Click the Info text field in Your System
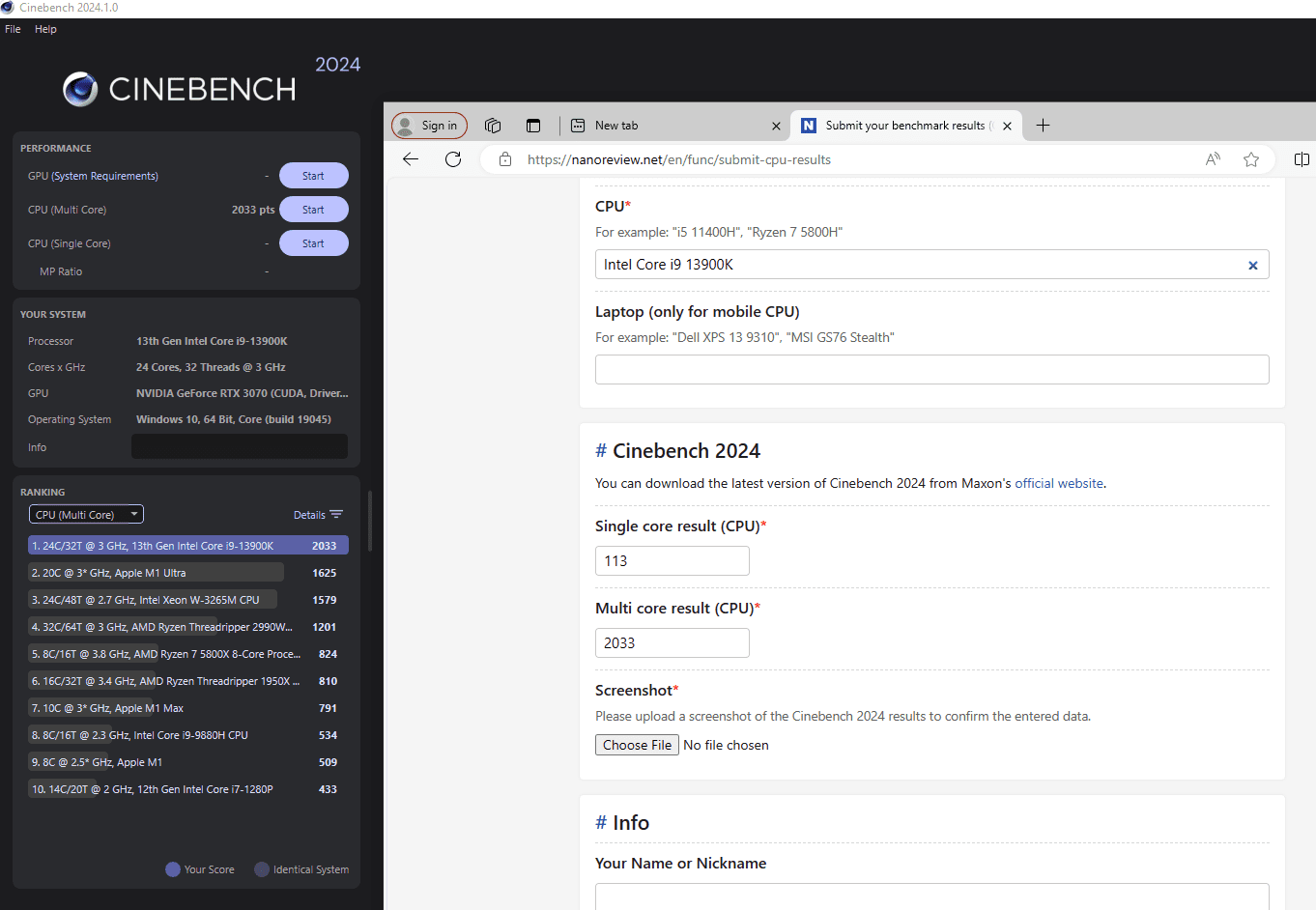Viewport: 1316px width, 910px height. coord(240,446)
